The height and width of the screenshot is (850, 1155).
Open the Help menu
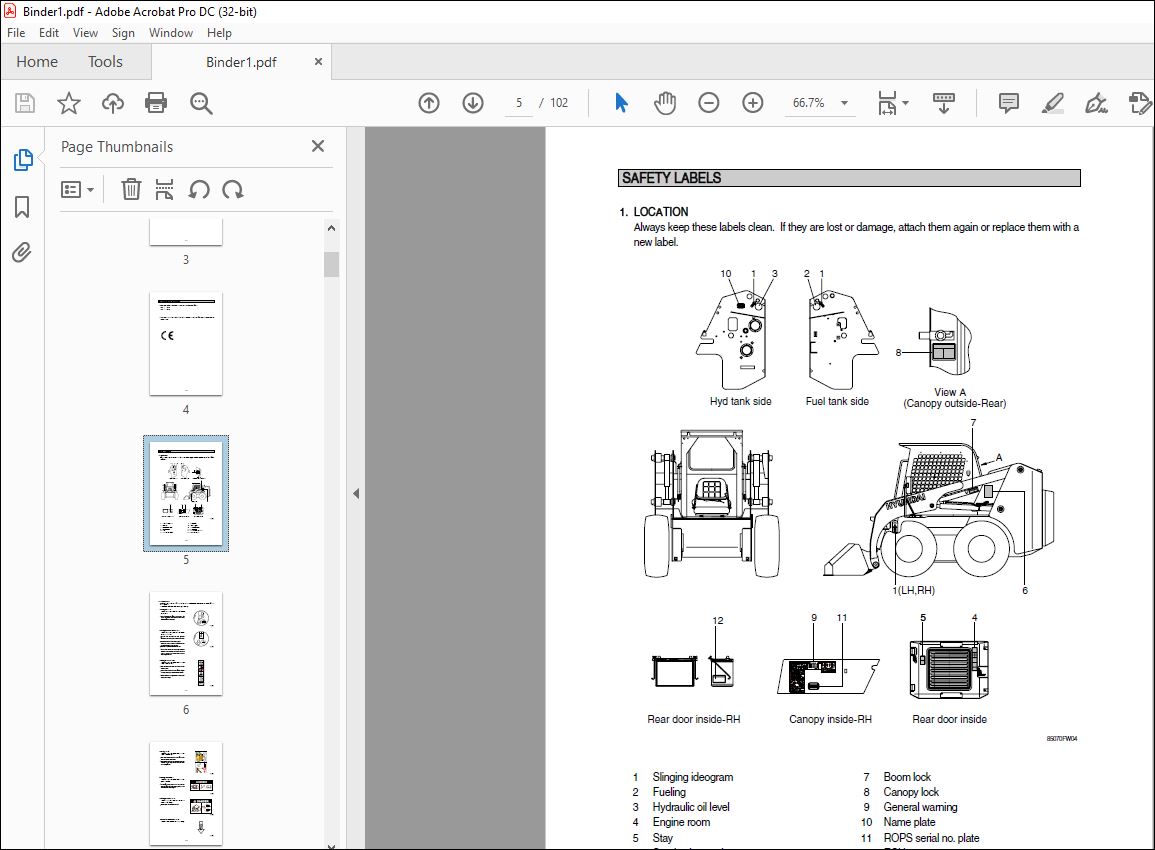[x=219, y=32]
